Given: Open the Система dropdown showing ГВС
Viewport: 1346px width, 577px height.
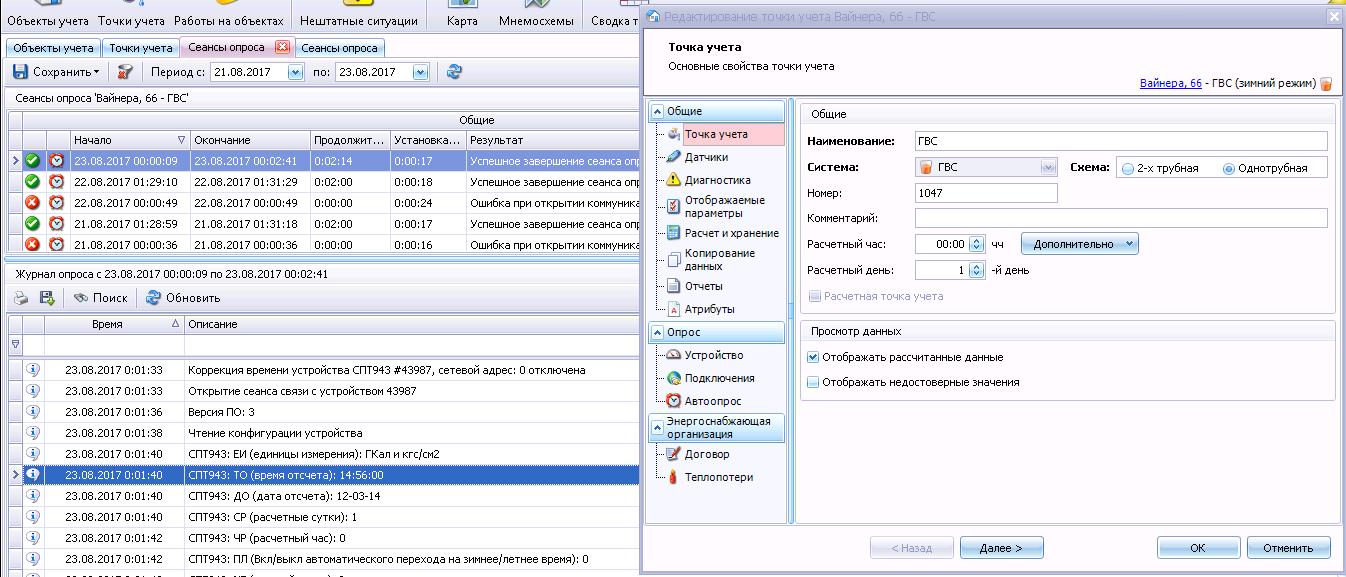Looking at the screenshot, I should point(1048,168).
